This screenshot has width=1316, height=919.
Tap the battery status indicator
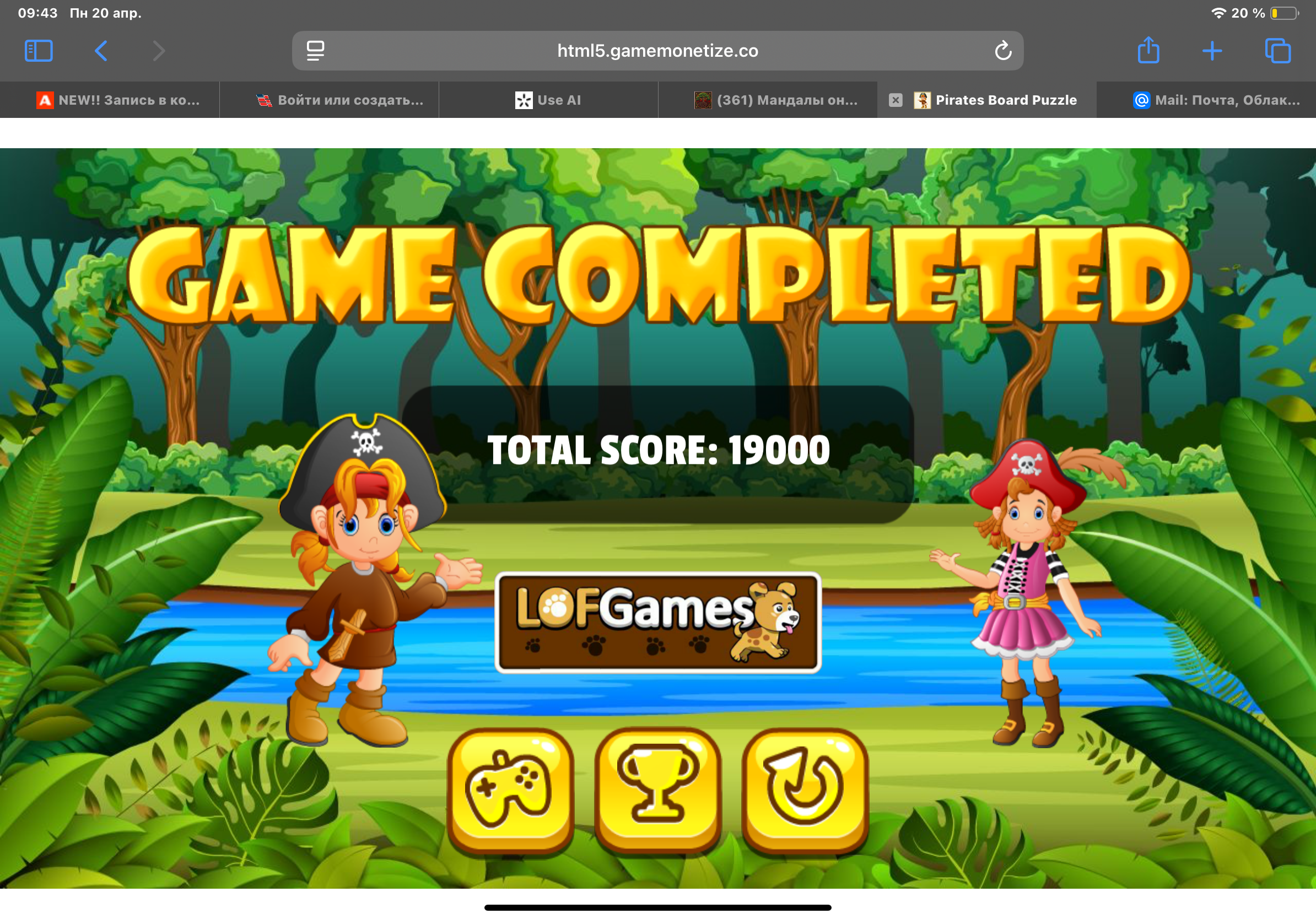pos(1283,13)
